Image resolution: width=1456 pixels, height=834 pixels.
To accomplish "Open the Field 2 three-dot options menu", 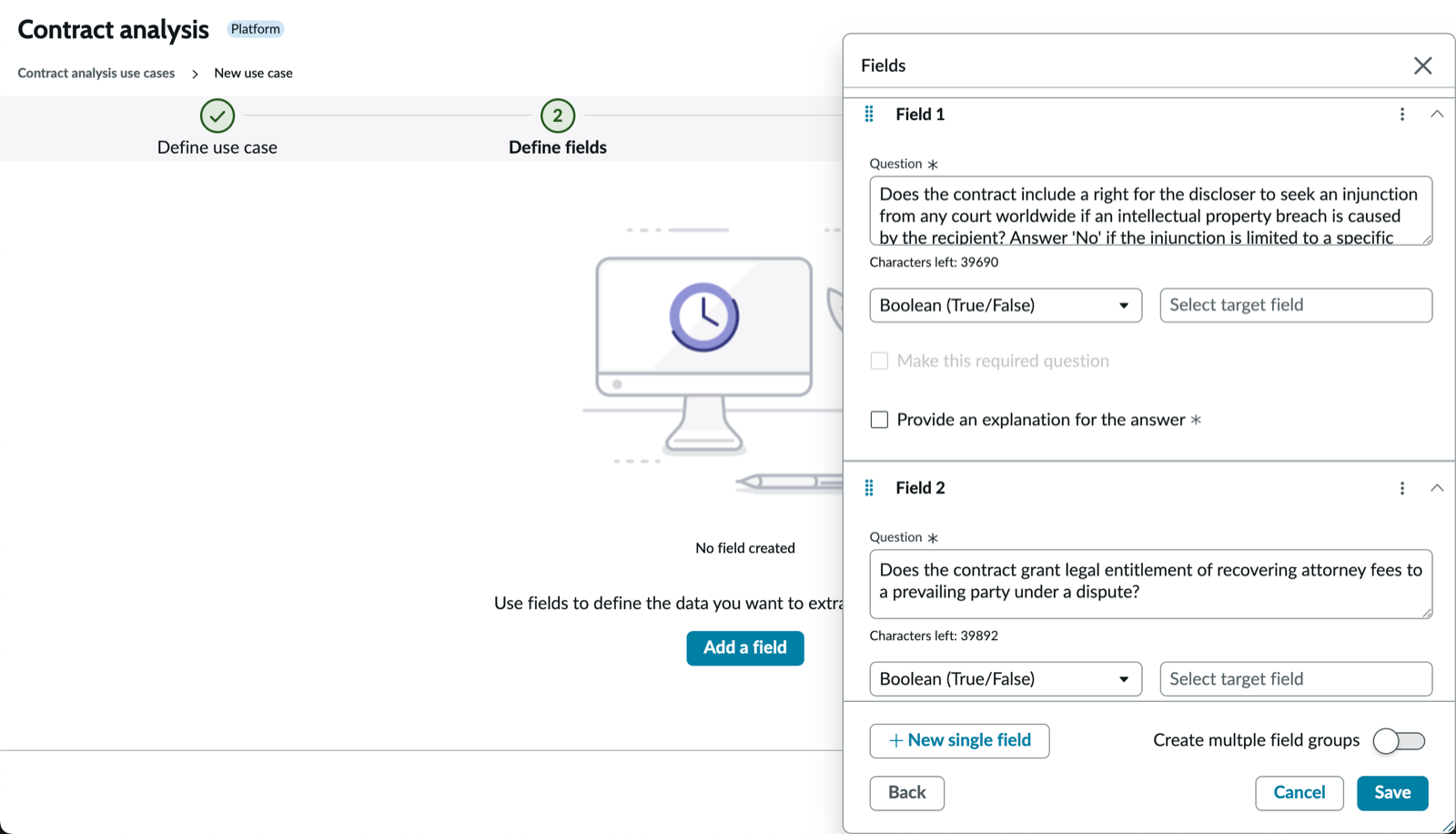I will [x=1402, y=488].
